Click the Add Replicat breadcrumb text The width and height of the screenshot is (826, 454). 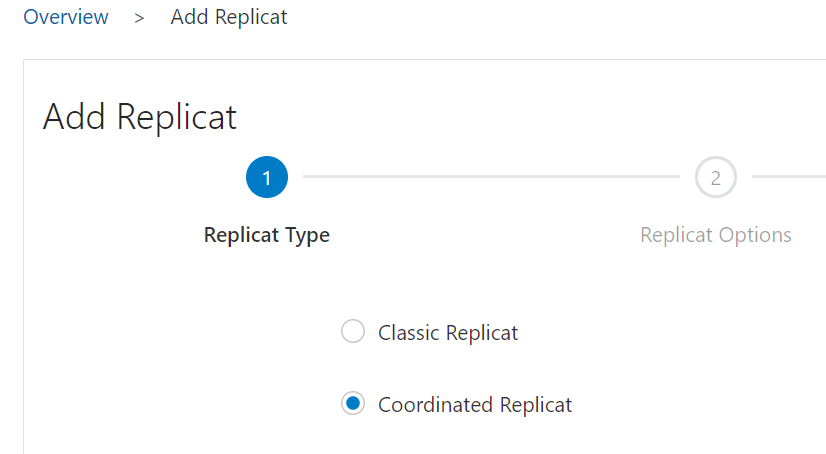click(229, 17)
